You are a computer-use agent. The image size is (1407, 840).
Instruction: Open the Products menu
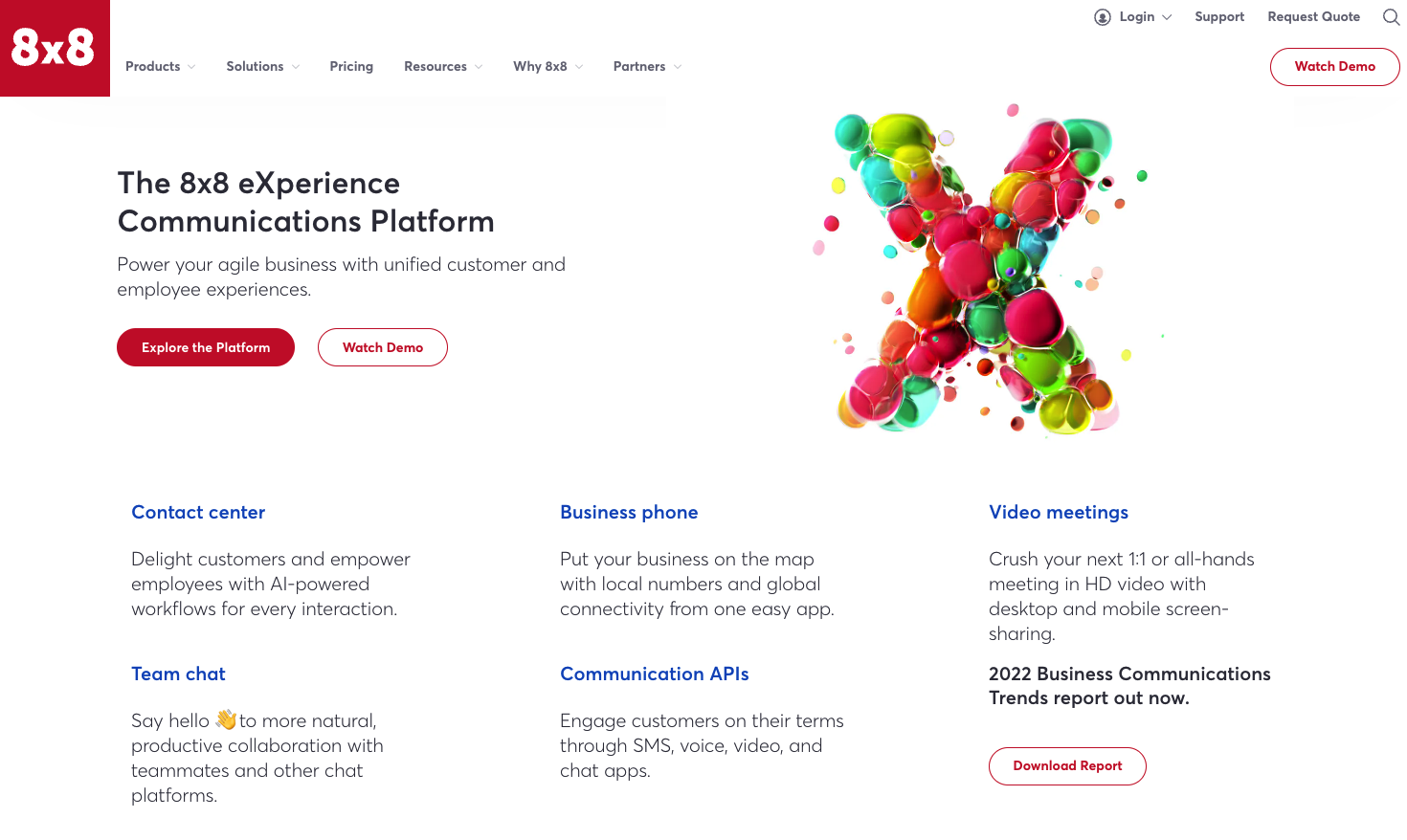coord(153,66)
